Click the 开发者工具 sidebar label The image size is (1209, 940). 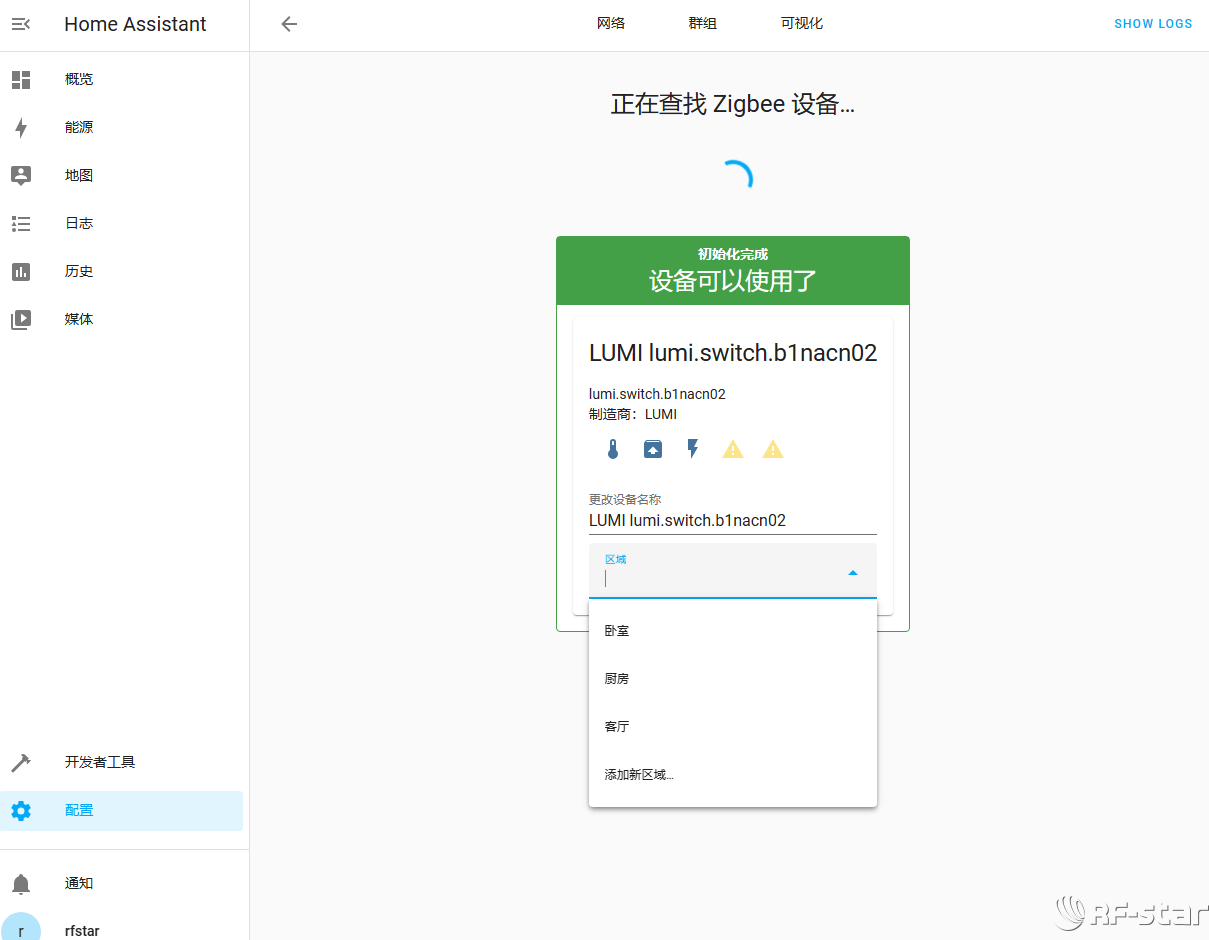click(x=100, y=763)
